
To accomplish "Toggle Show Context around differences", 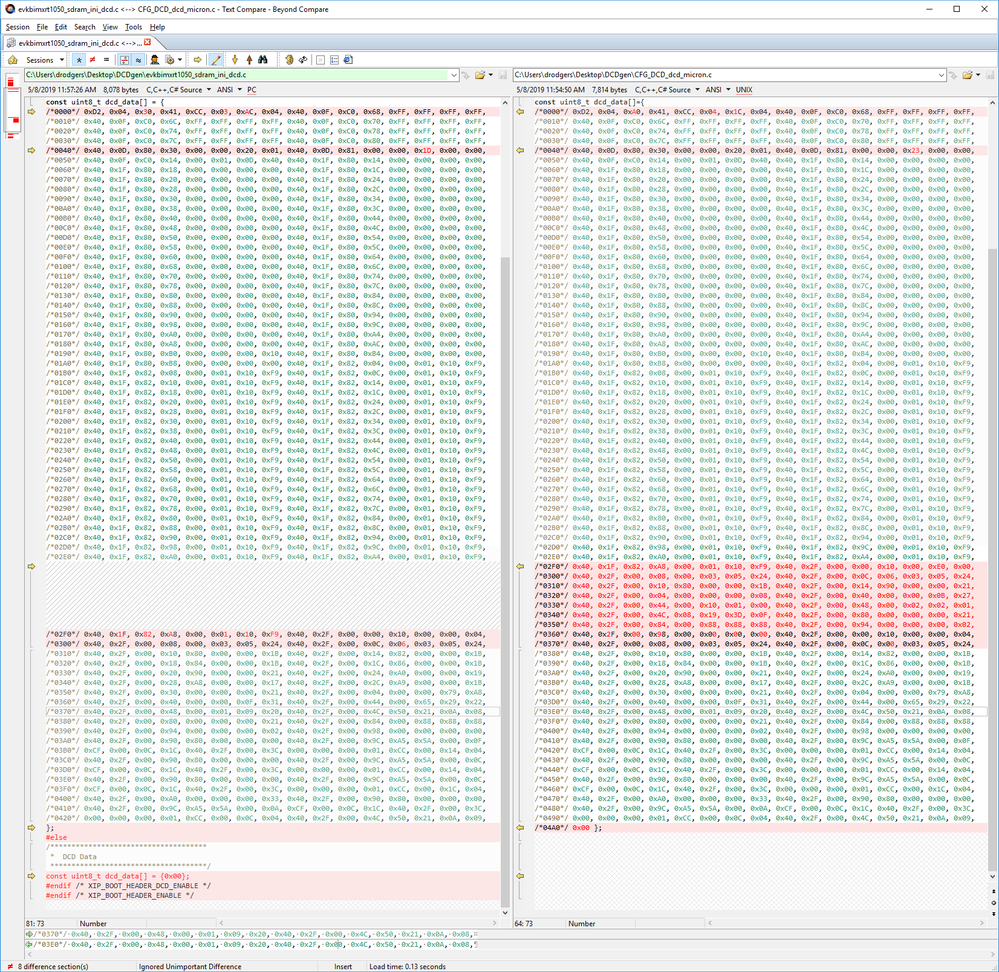I will 124,60.
